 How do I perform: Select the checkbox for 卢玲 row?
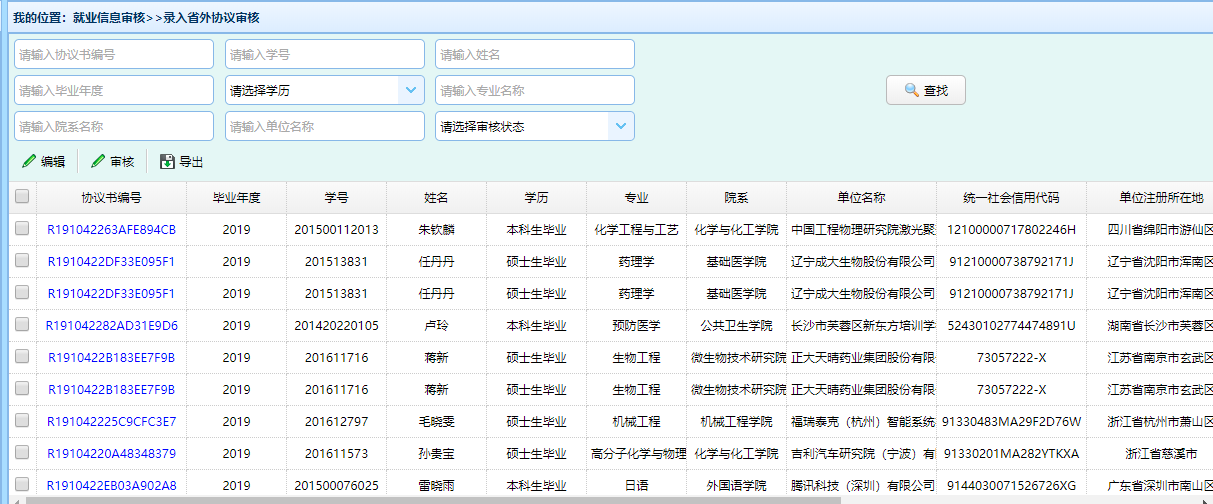click(22, 325)
